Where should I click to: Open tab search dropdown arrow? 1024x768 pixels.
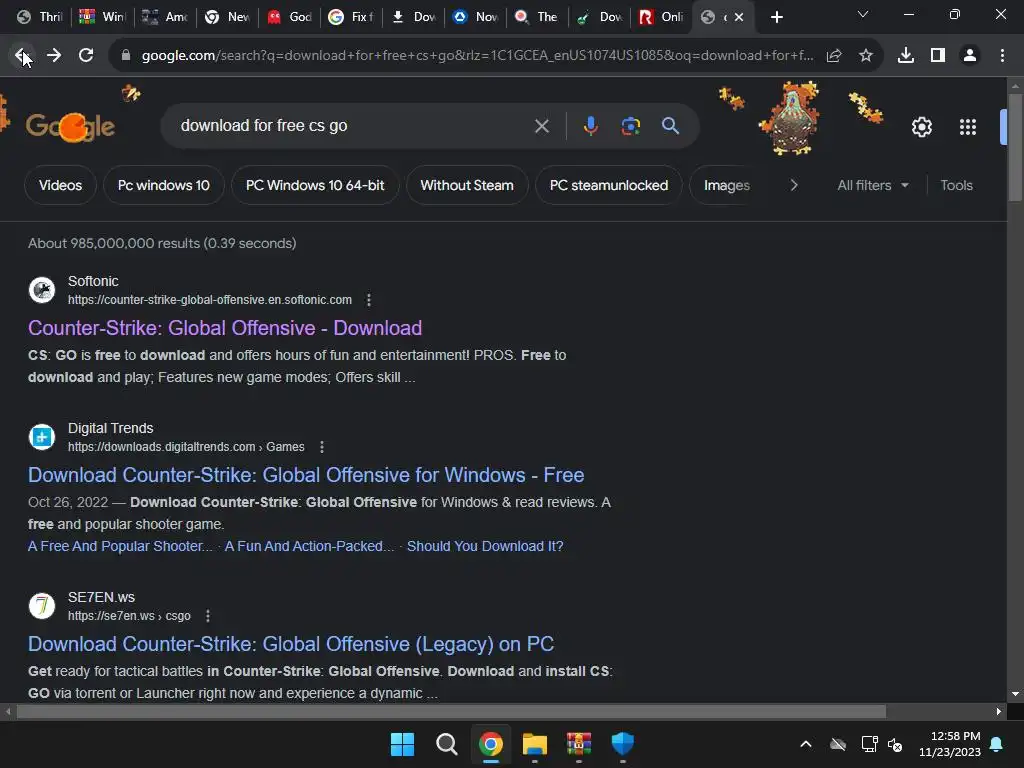863,14
